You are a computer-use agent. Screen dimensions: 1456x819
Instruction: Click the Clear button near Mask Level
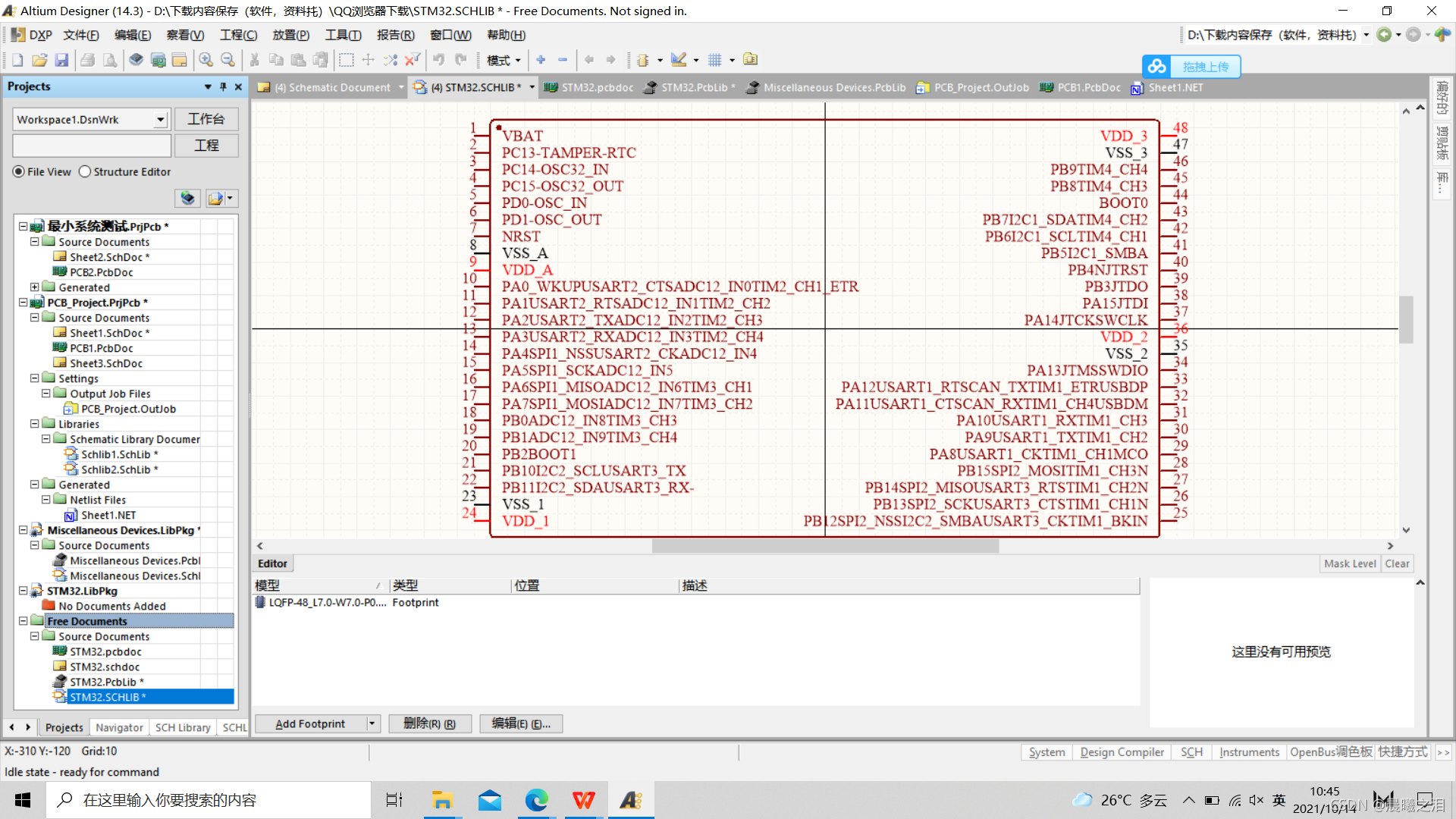point(1396,563)
